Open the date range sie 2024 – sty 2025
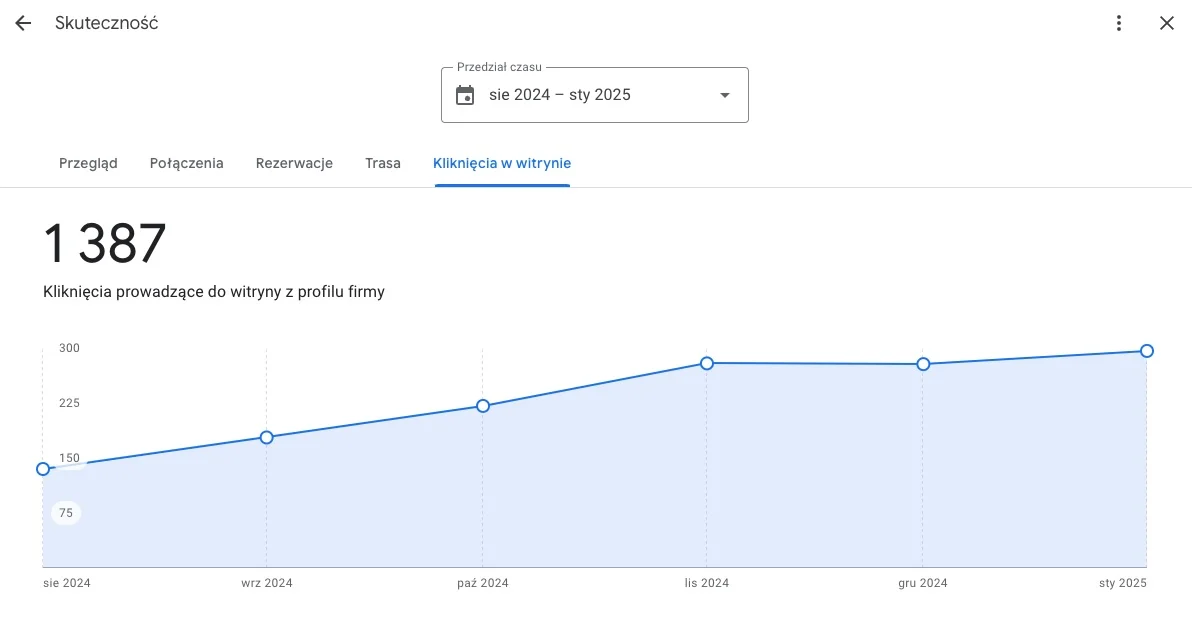The width and height of the screenshot is (1192, 629). tap(560, 95)
